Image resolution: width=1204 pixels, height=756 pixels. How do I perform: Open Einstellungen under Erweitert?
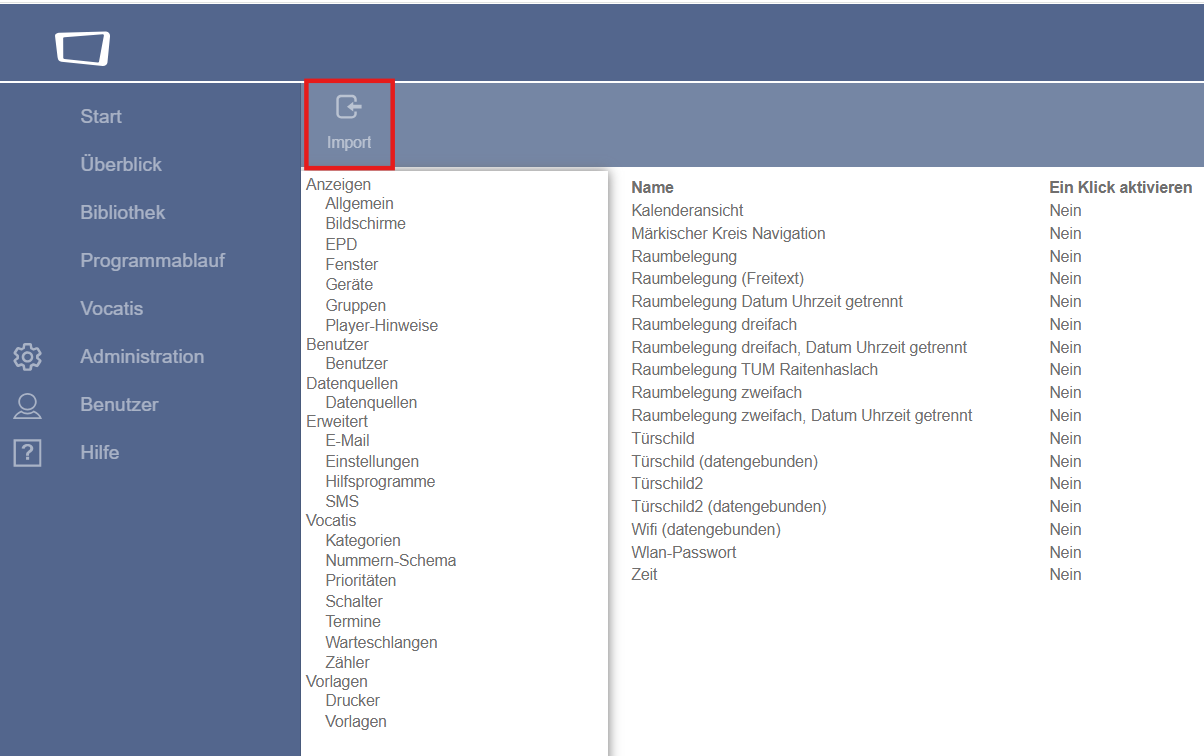point(372,461)
